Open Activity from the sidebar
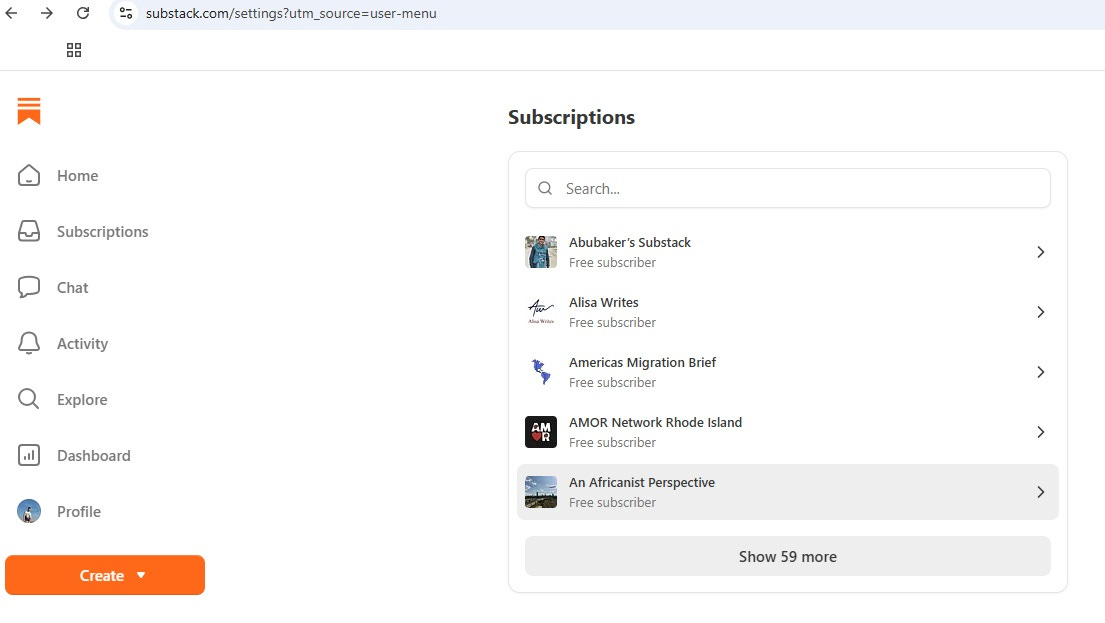 click(82, 344)
